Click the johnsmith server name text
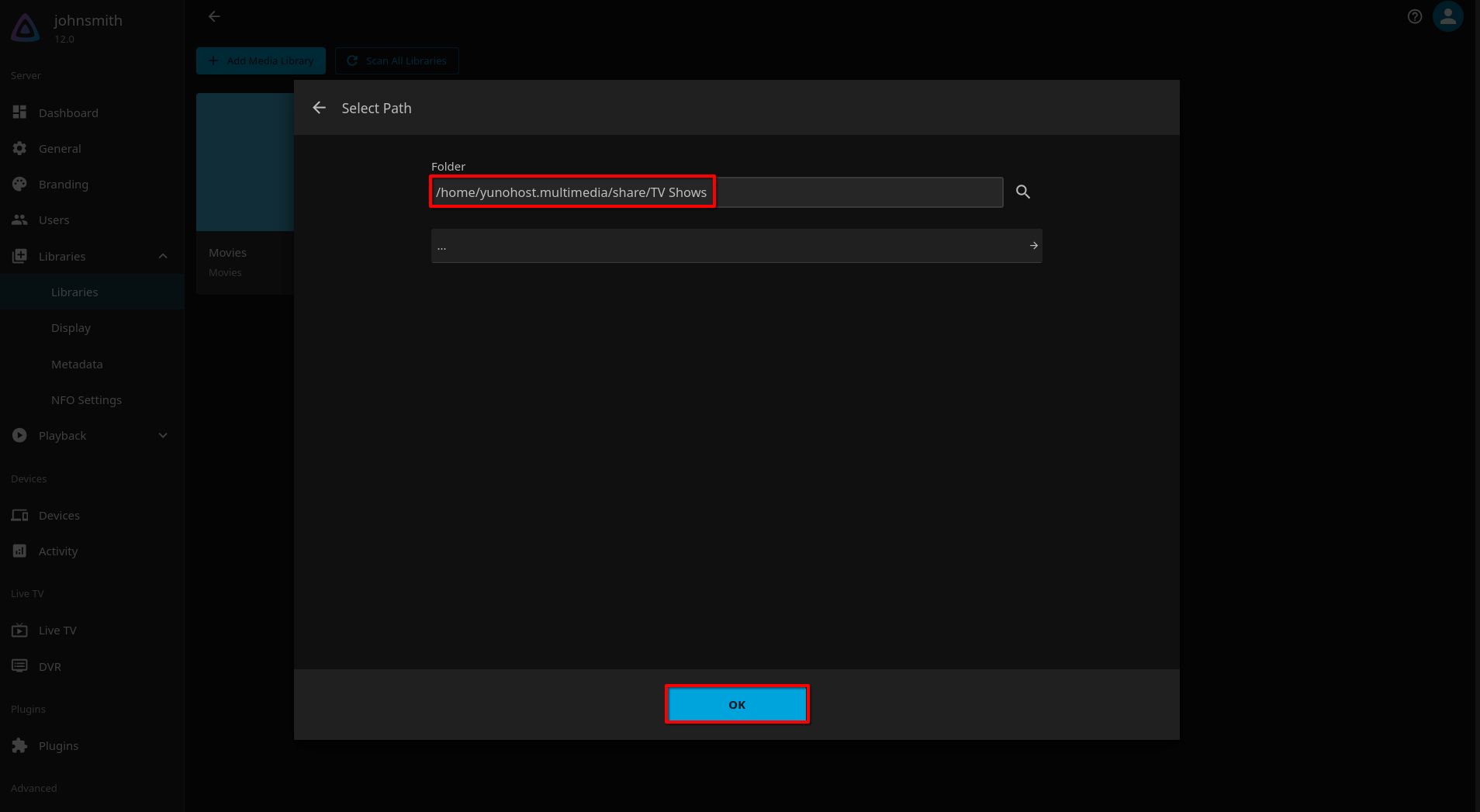The height and width of the screenshot is (812, 1480). pos(88,20)
